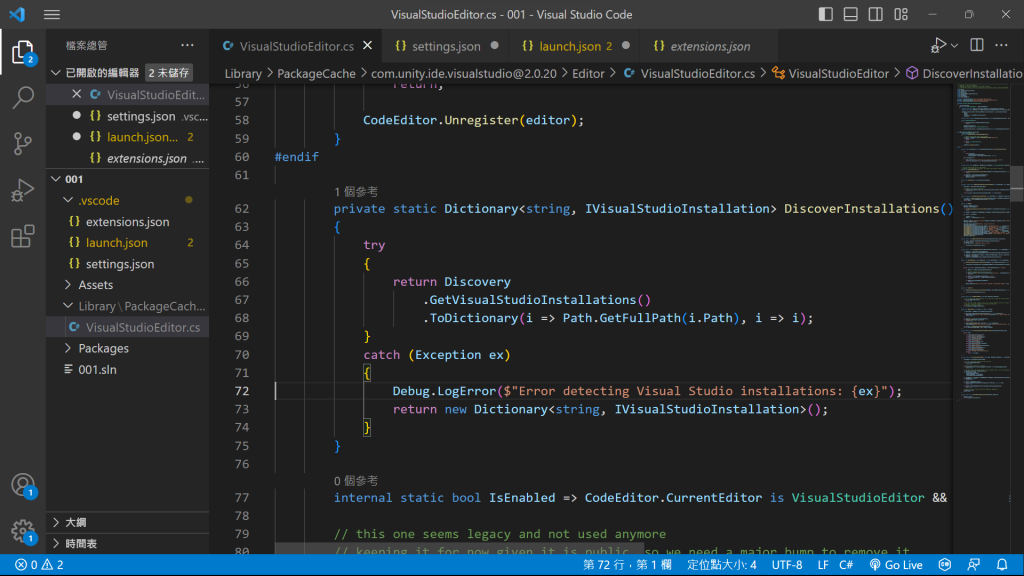The height and width of the screenshot is (576, 1024).
Task: Open the run button dropdown arrow
Action: coord(954,46)
